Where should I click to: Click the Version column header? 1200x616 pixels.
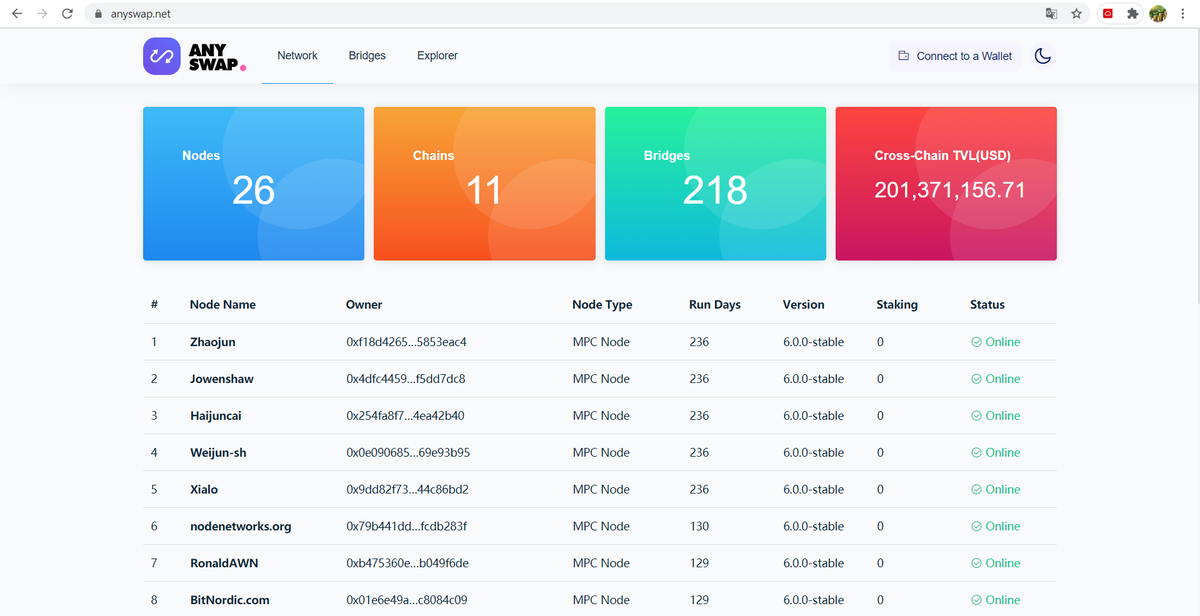[x=804, y=305]
